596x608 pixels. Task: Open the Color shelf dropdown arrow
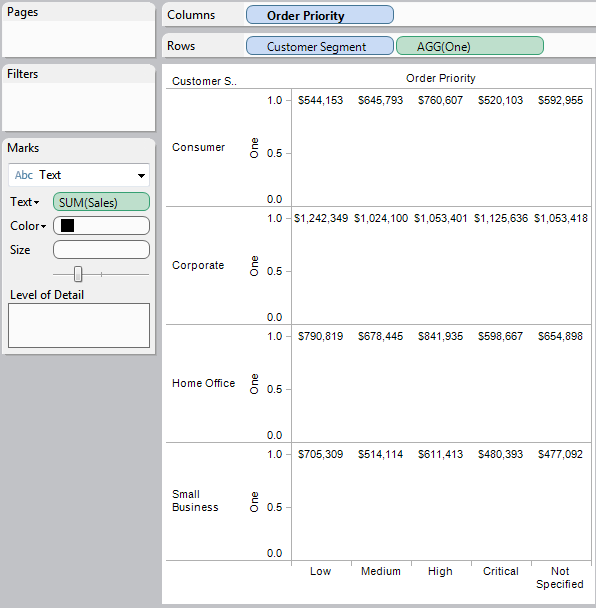coord(43,226)
